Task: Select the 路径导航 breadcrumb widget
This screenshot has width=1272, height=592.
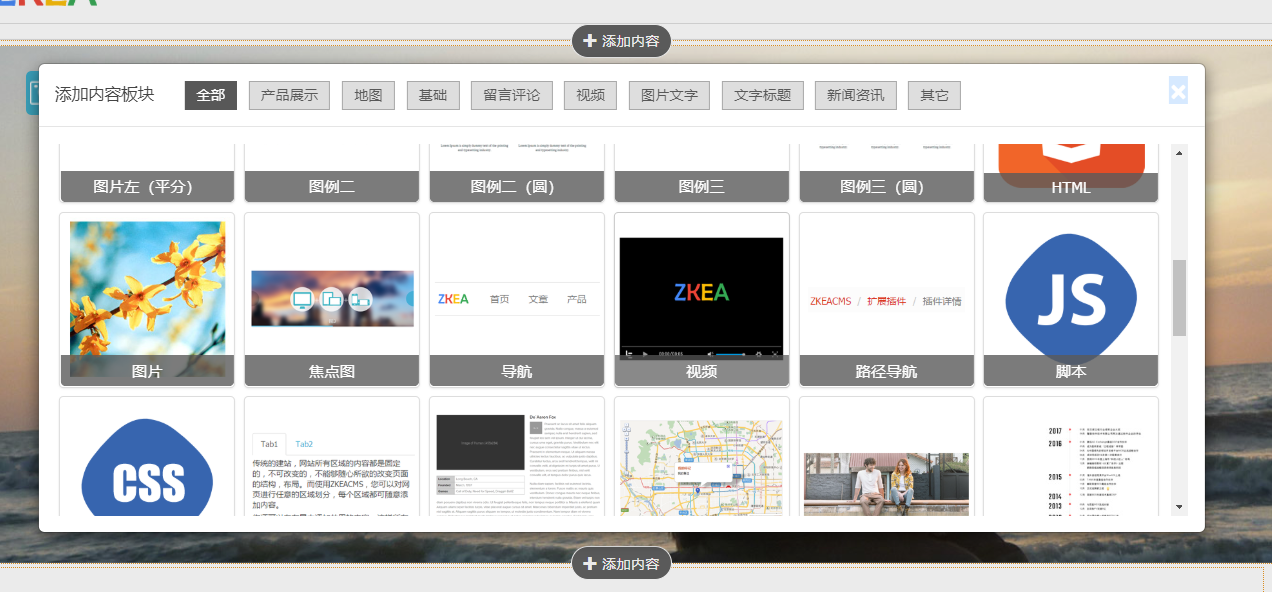Action: click(887, 299)
